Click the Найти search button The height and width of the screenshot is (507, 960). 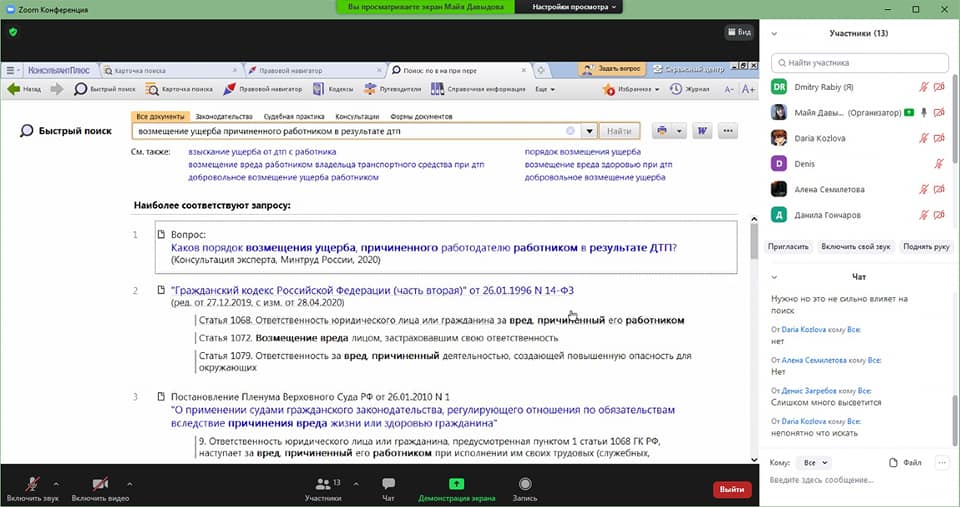coord(618,131)
